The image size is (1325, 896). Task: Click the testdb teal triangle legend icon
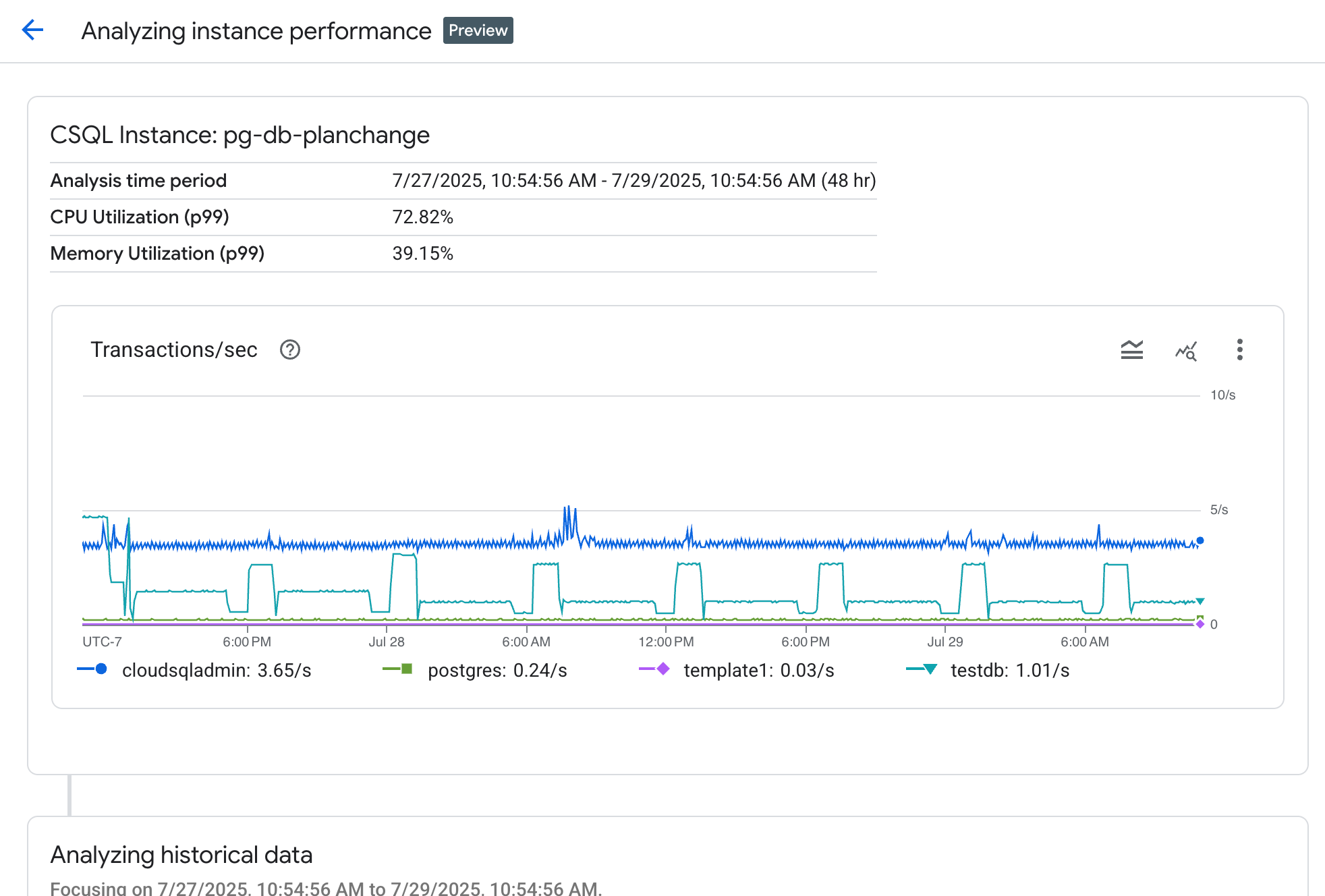[x=929, y=669]
